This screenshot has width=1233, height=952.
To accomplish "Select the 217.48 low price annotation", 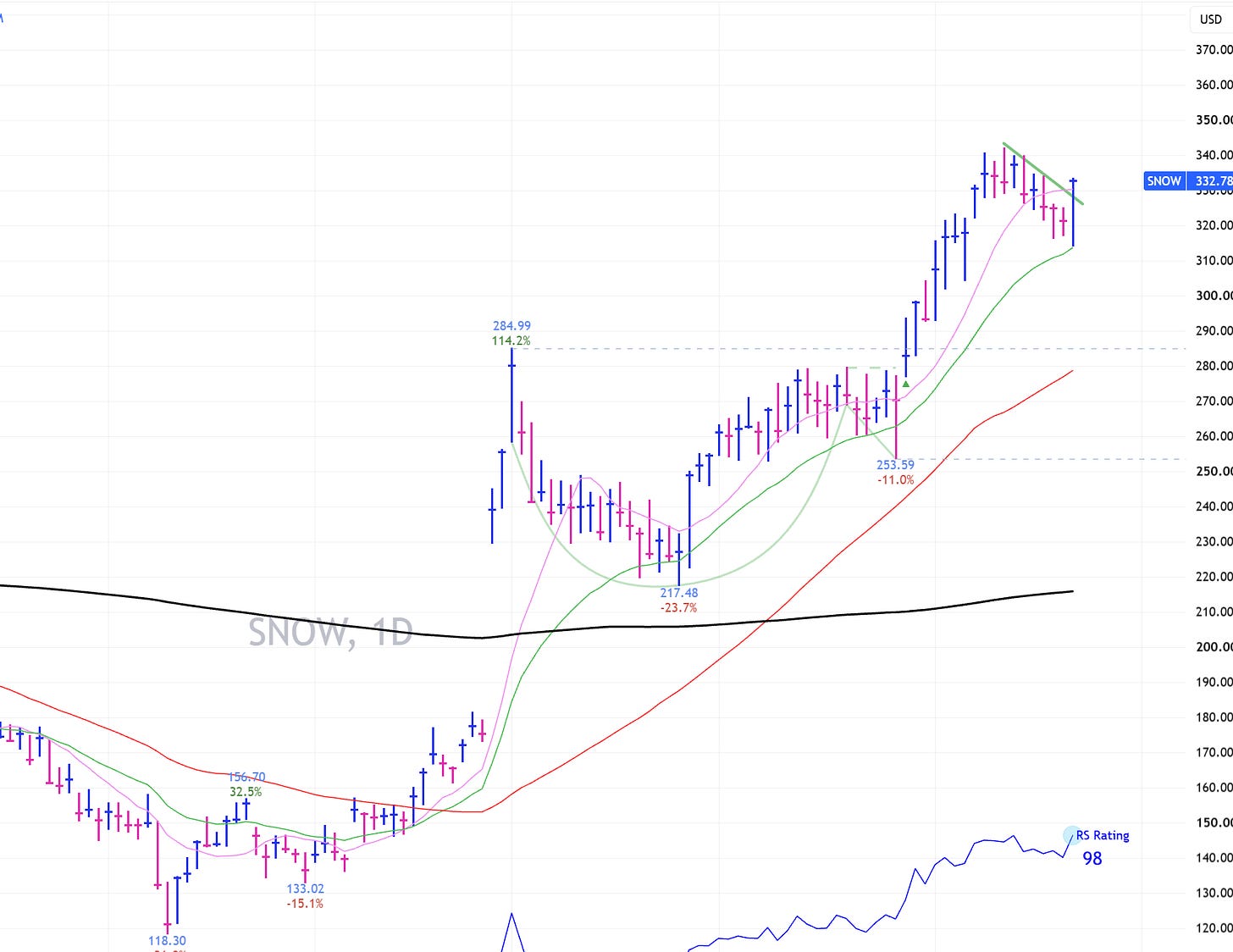I will [x=679, y=593].
